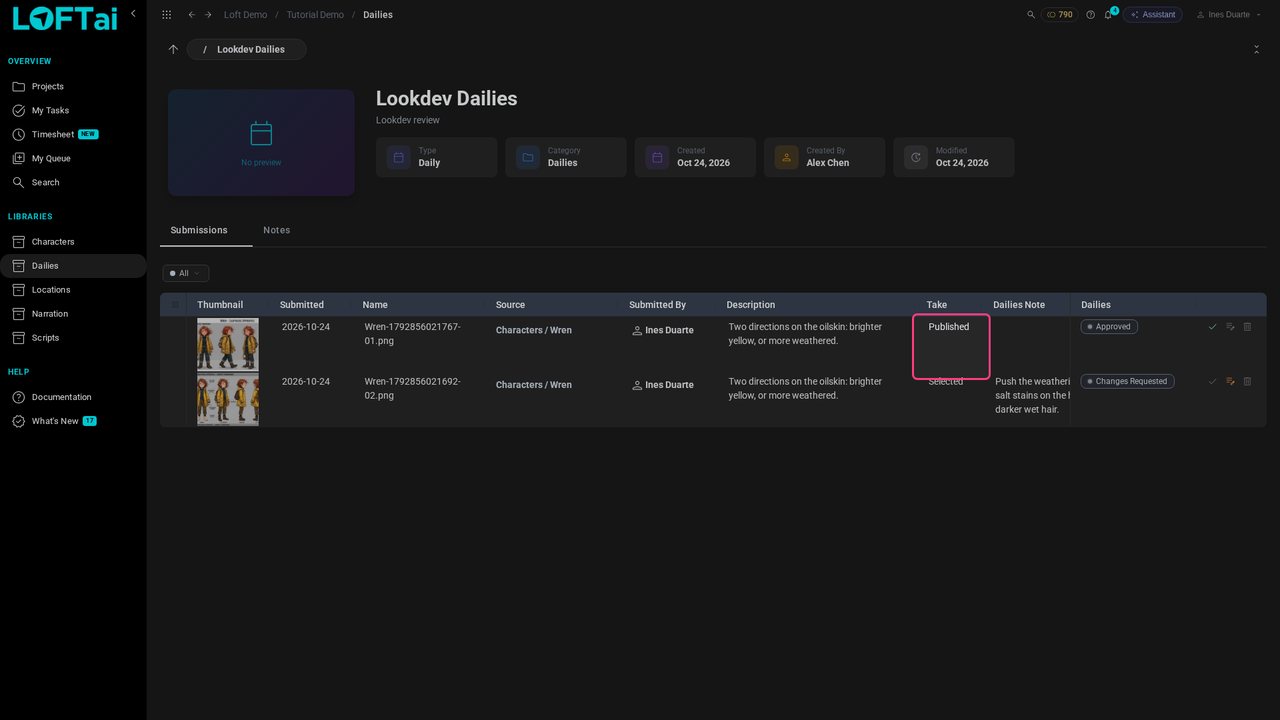Approve the second submission with the checkmark
Screen dimensions: 1280x720
(x=1213, y=382)
